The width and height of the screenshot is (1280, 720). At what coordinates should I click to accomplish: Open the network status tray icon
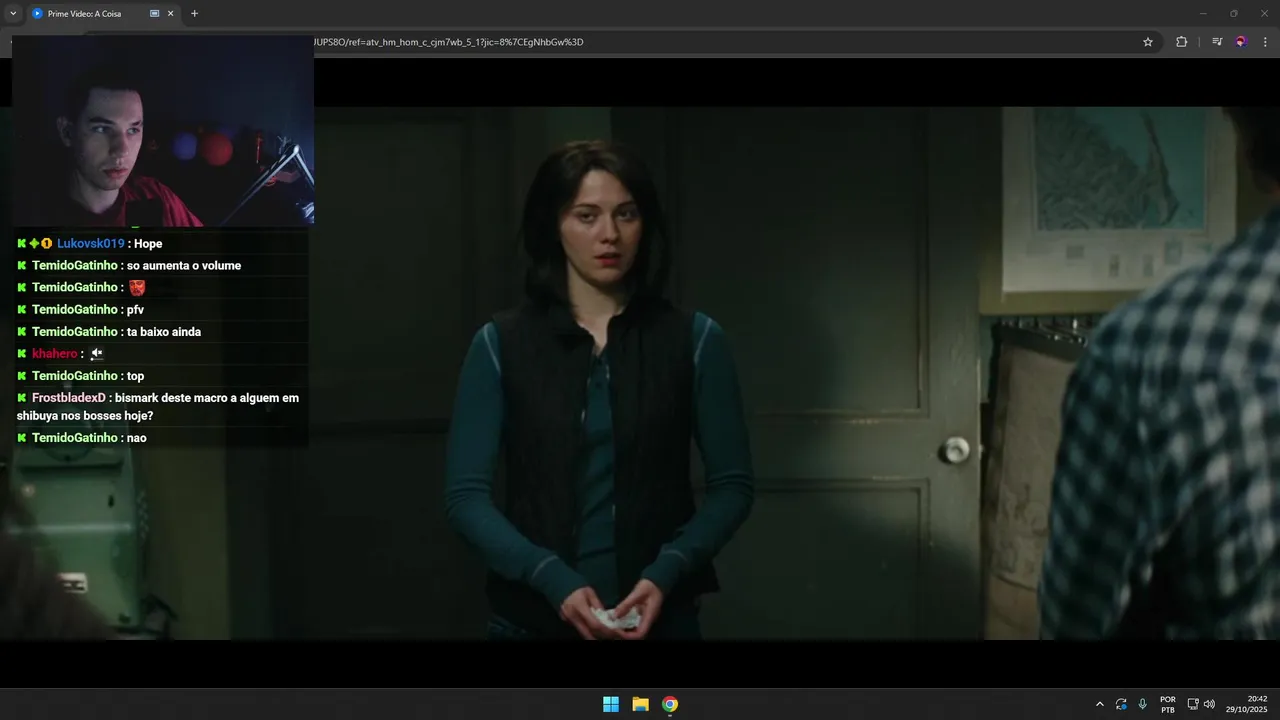(x=1193, y=704)
